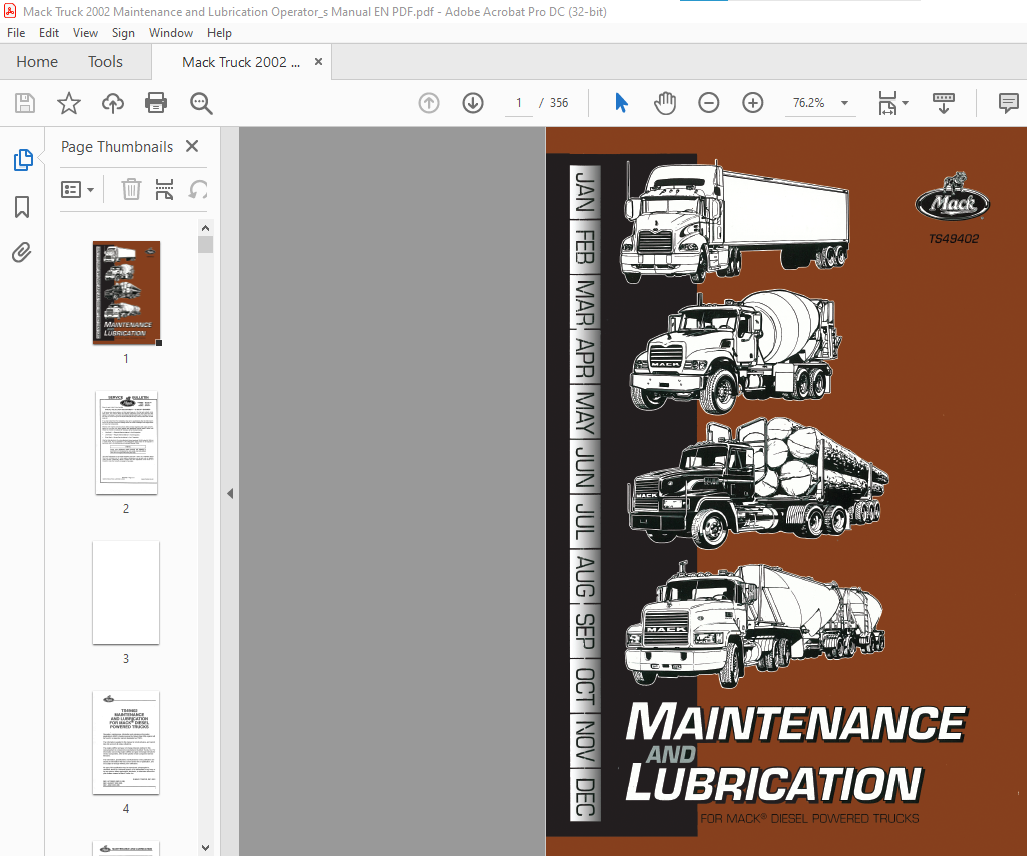Screen dimensions: 1027x856
Task: Click the Print Pages thumbnail toolbar icon
Action: pyautogui.click(x=164, y=189)
